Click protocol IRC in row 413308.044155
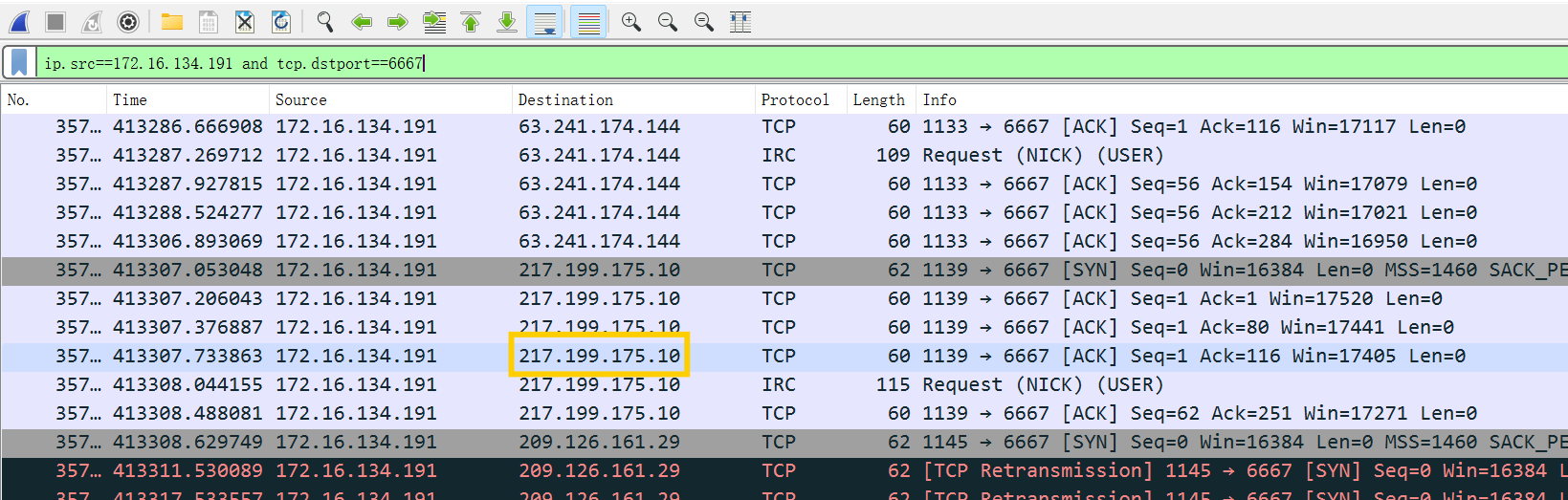Image resolution: width=1568 pixels, height=500 pixels. click(x=779, y=384)
